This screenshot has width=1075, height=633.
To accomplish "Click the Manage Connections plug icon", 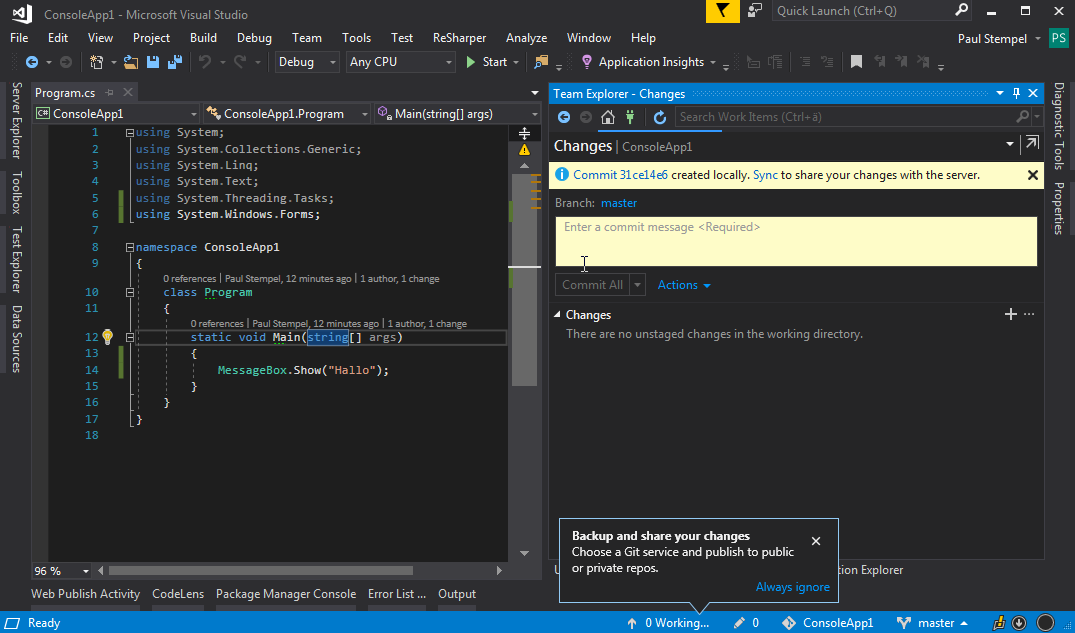I will tap(630, 117).
